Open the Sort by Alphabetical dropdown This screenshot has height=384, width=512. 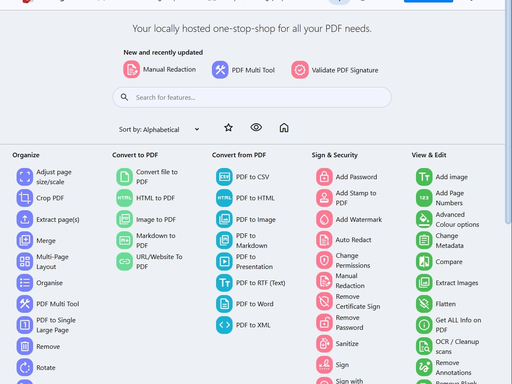click(159, 129)
